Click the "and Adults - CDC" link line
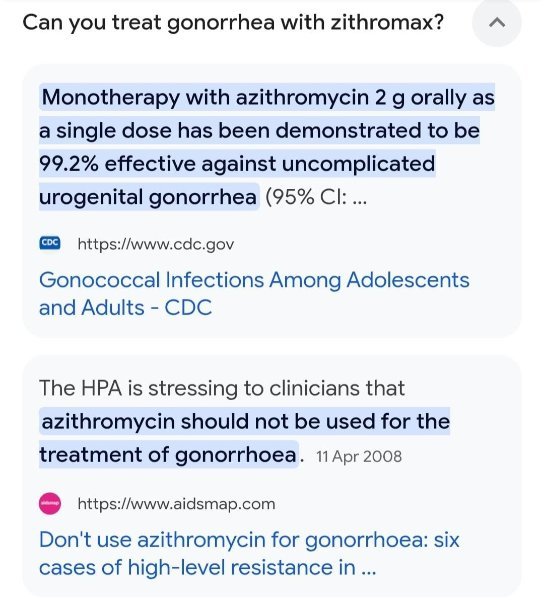The width and height of the screenshot is (544, 600). 125,308
